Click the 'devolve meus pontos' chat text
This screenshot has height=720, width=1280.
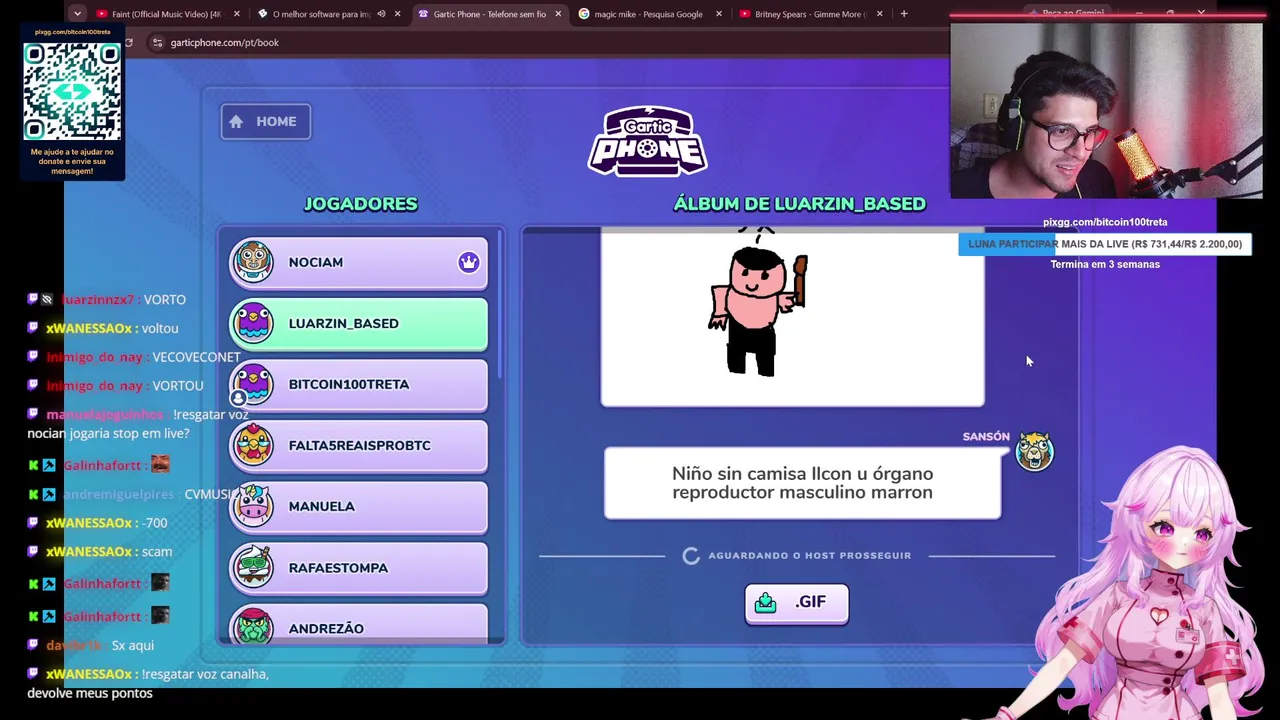(x=90, y=693)
